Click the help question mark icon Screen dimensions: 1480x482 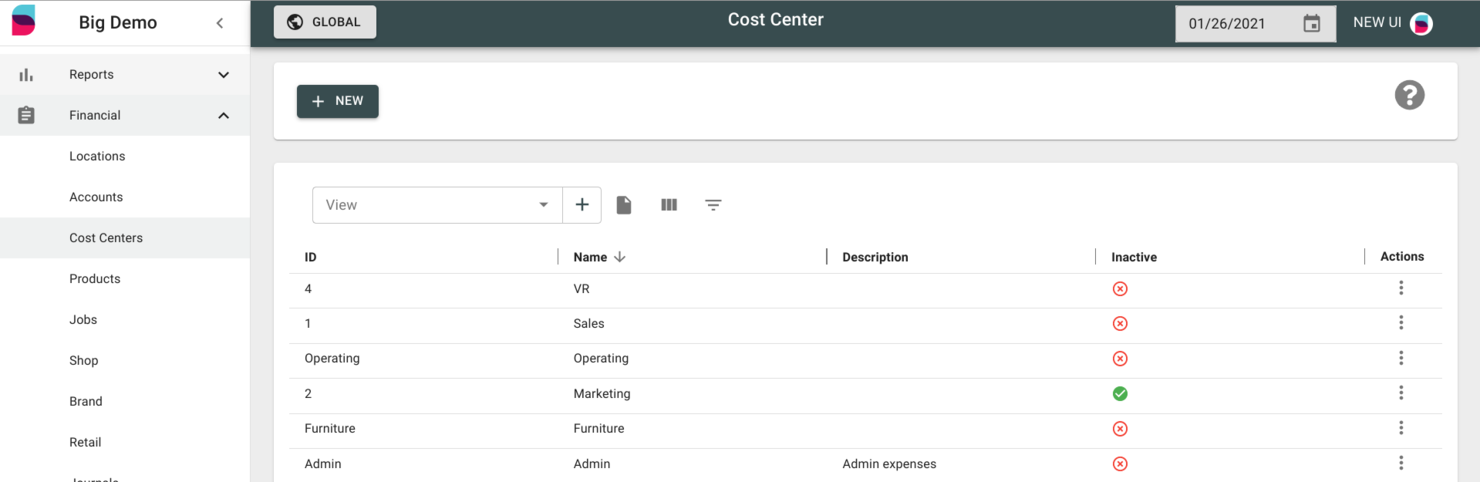1409,95
